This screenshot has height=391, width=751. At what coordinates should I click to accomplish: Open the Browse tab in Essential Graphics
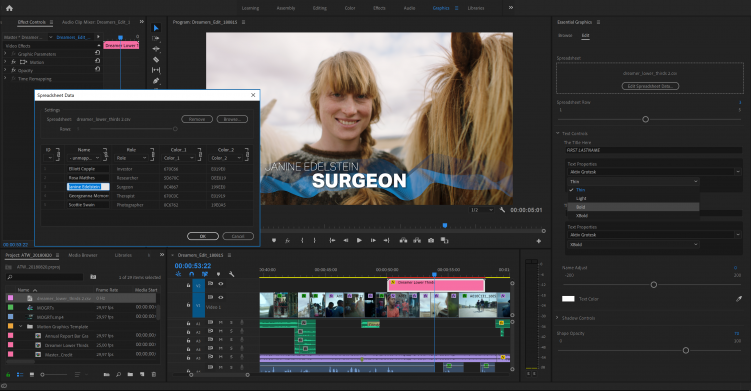565,35
